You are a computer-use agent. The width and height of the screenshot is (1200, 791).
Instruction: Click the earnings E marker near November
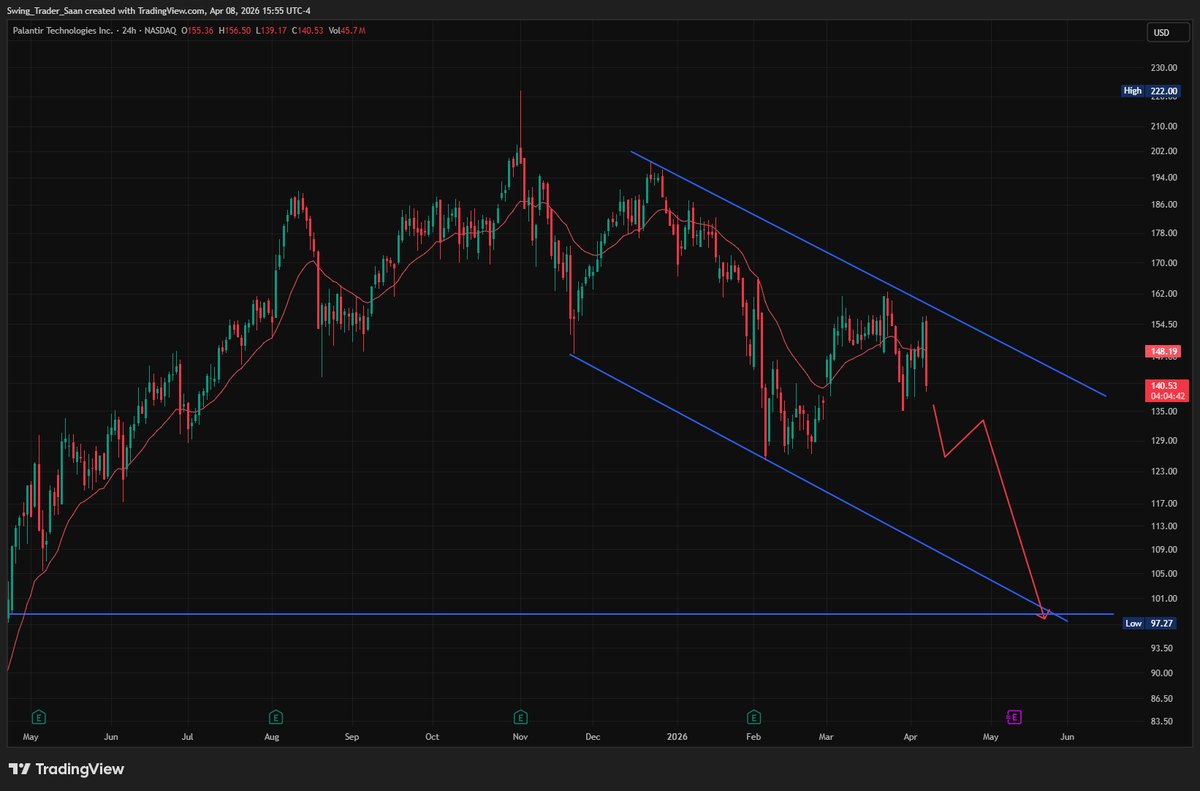520,717
